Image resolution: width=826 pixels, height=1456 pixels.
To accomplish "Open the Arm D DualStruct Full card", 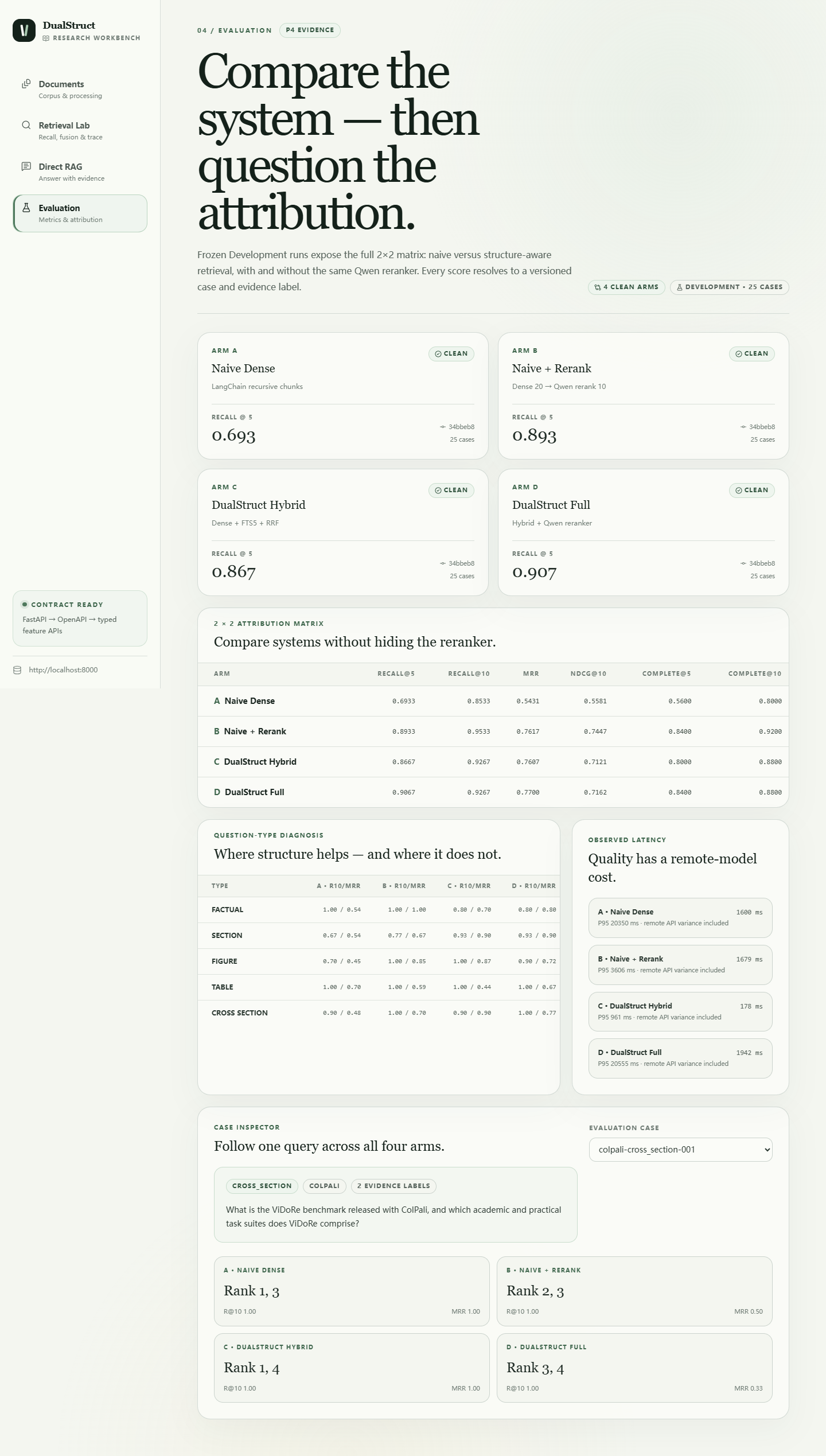I will tap(643, 532).
